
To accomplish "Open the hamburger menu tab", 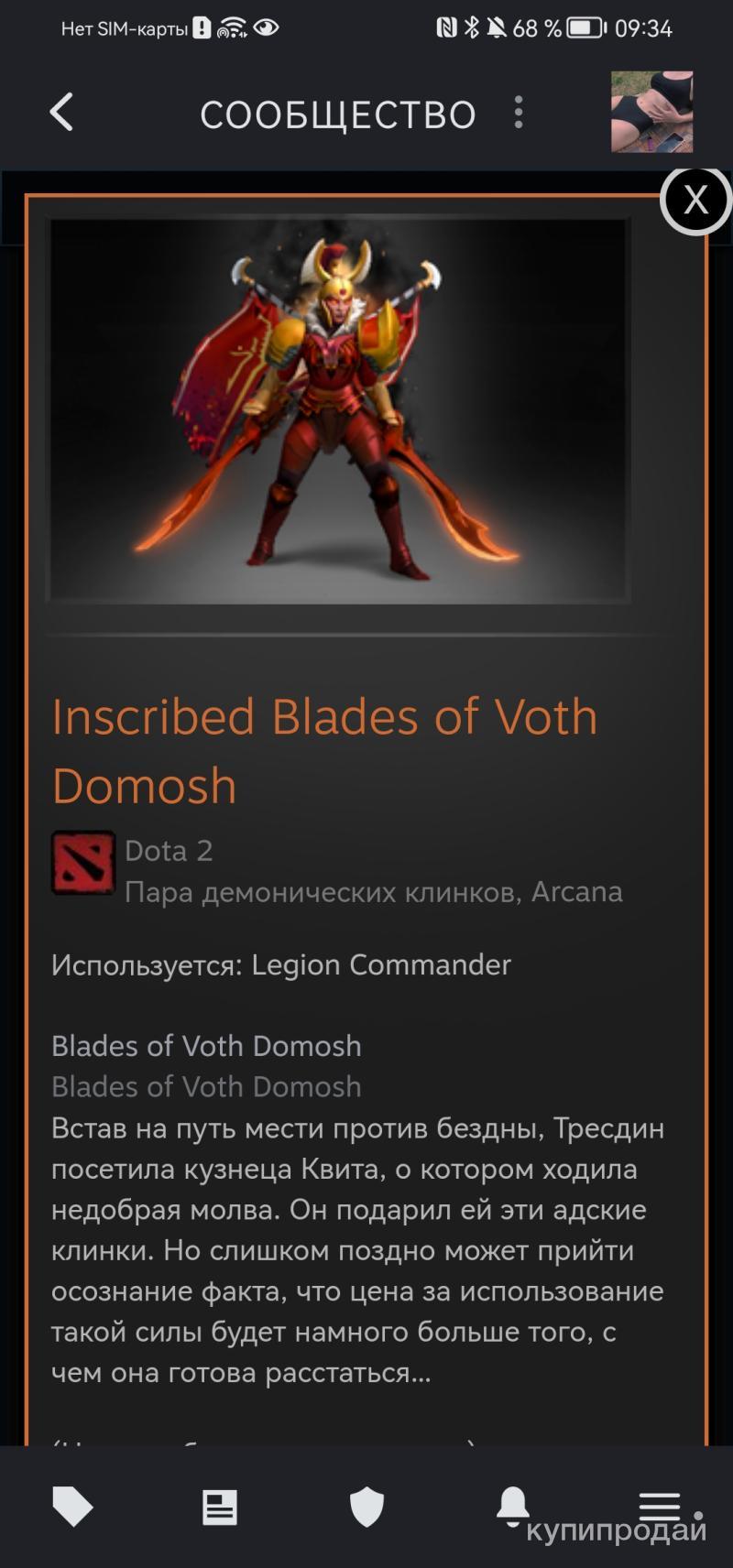I will click(660, 1506).
